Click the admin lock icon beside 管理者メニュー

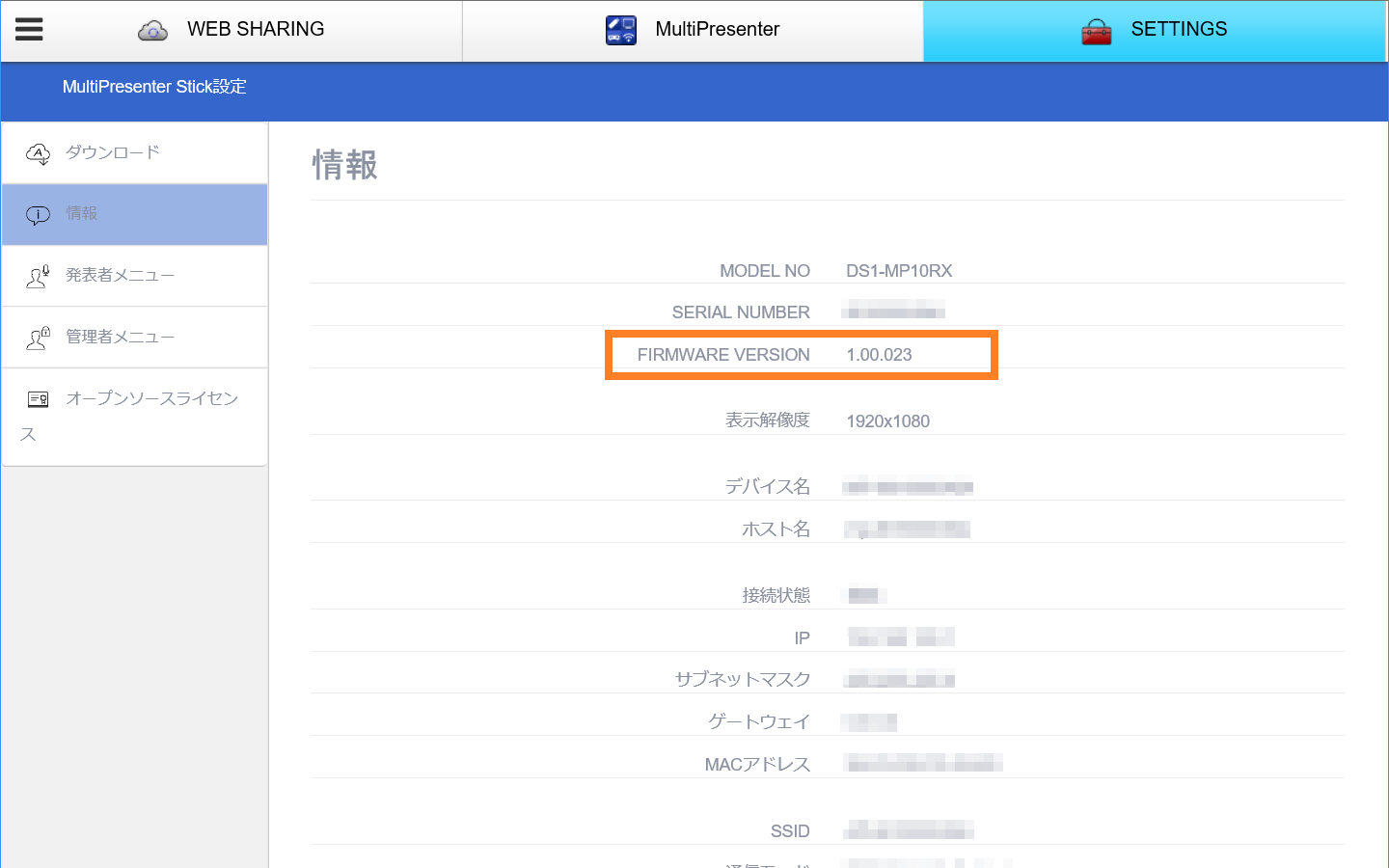pyautogui.click(x=37, y=337)
